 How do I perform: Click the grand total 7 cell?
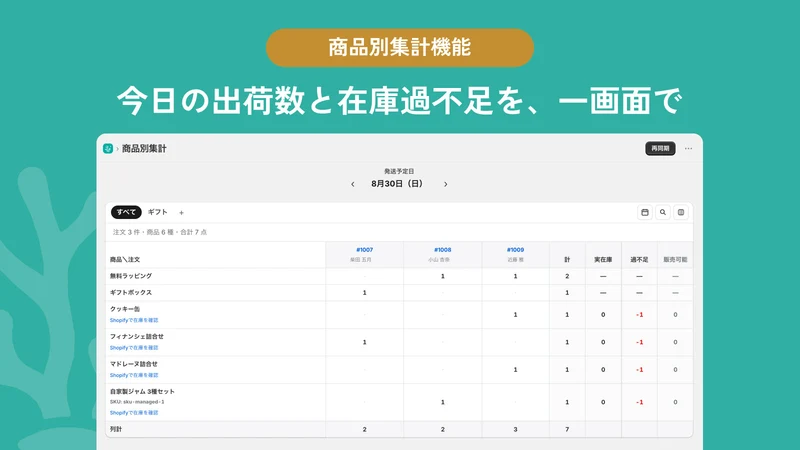pos(567,430)
